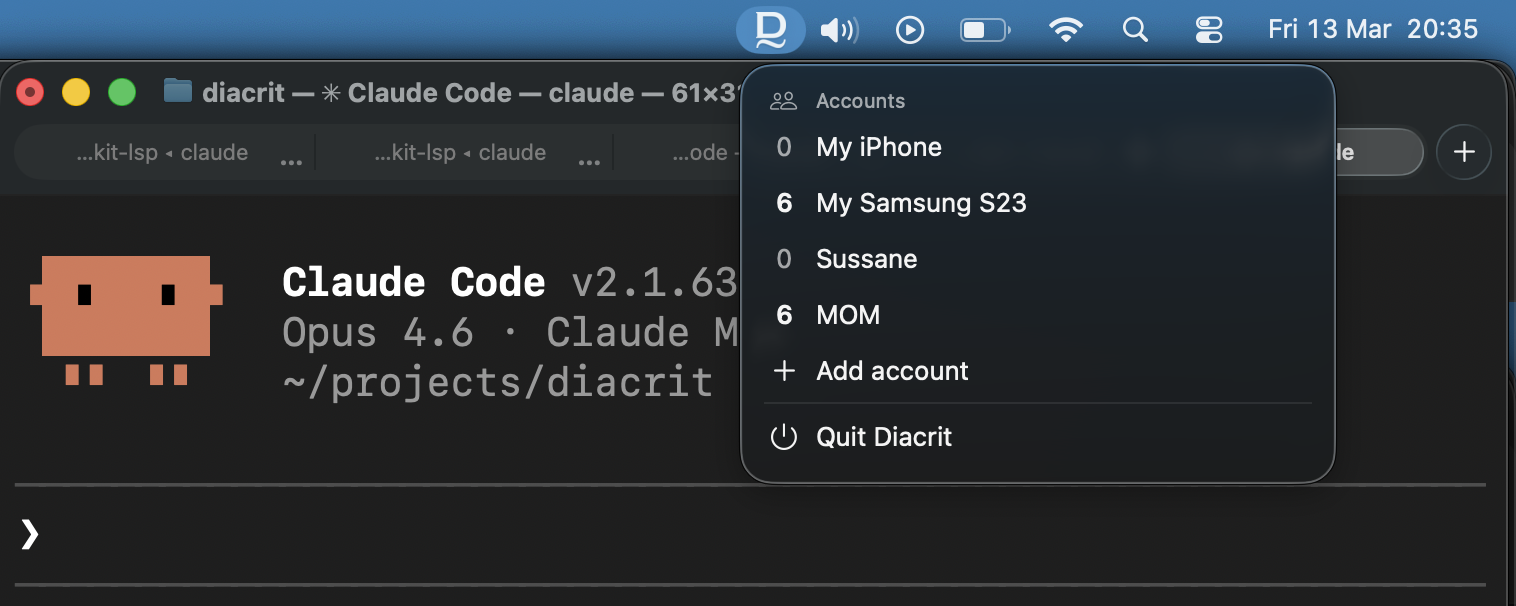Click the plus icon next to Add account

784,370
